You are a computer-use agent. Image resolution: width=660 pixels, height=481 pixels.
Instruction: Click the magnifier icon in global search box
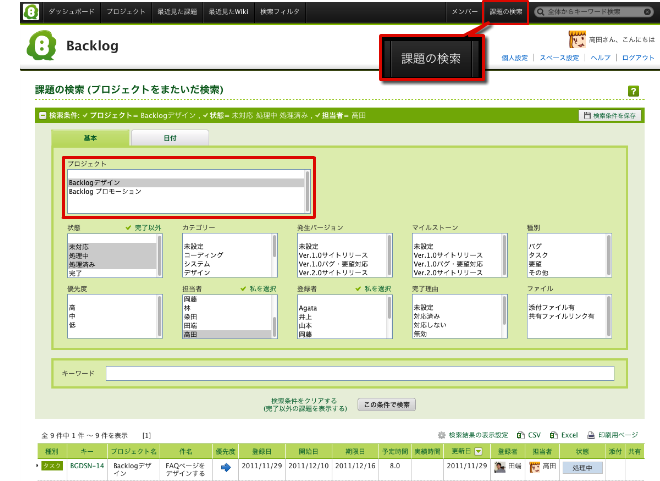coord(540,12)
